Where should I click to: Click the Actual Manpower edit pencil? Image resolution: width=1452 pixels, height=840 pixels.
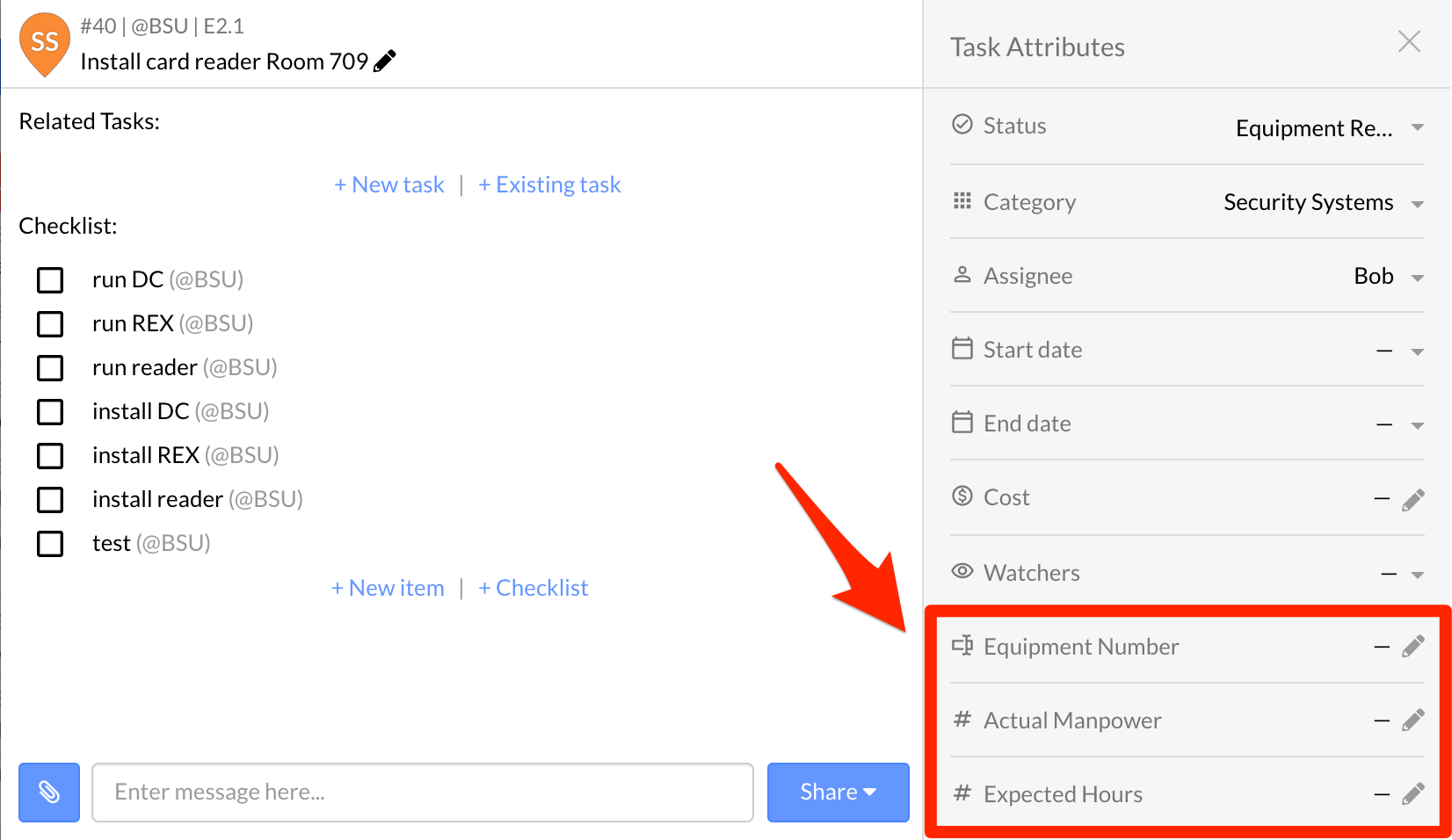coord(1412,721)
